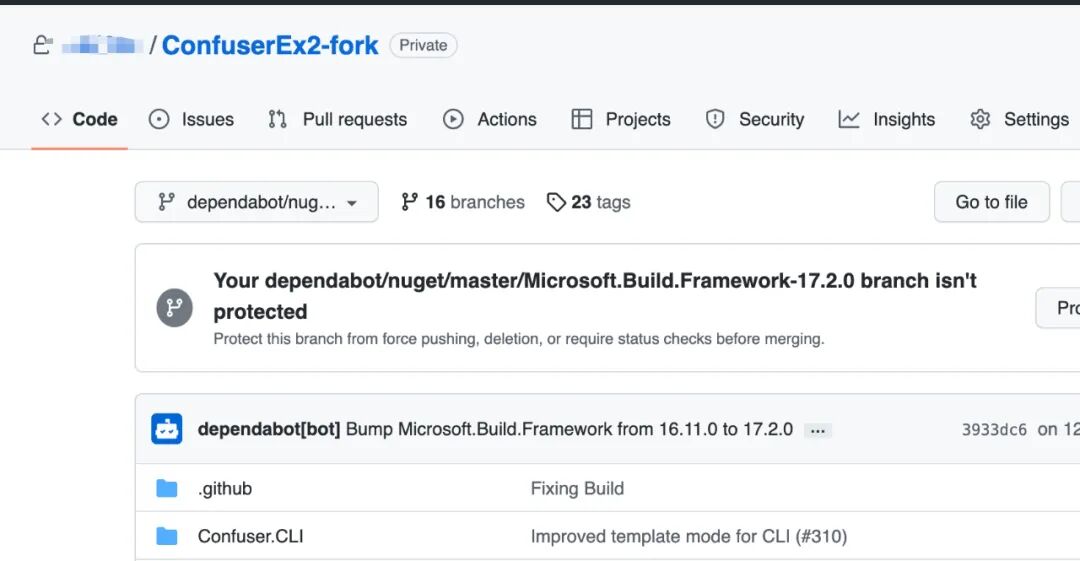Click the branch icon beside 16 branches

click(x=410, y=202)
